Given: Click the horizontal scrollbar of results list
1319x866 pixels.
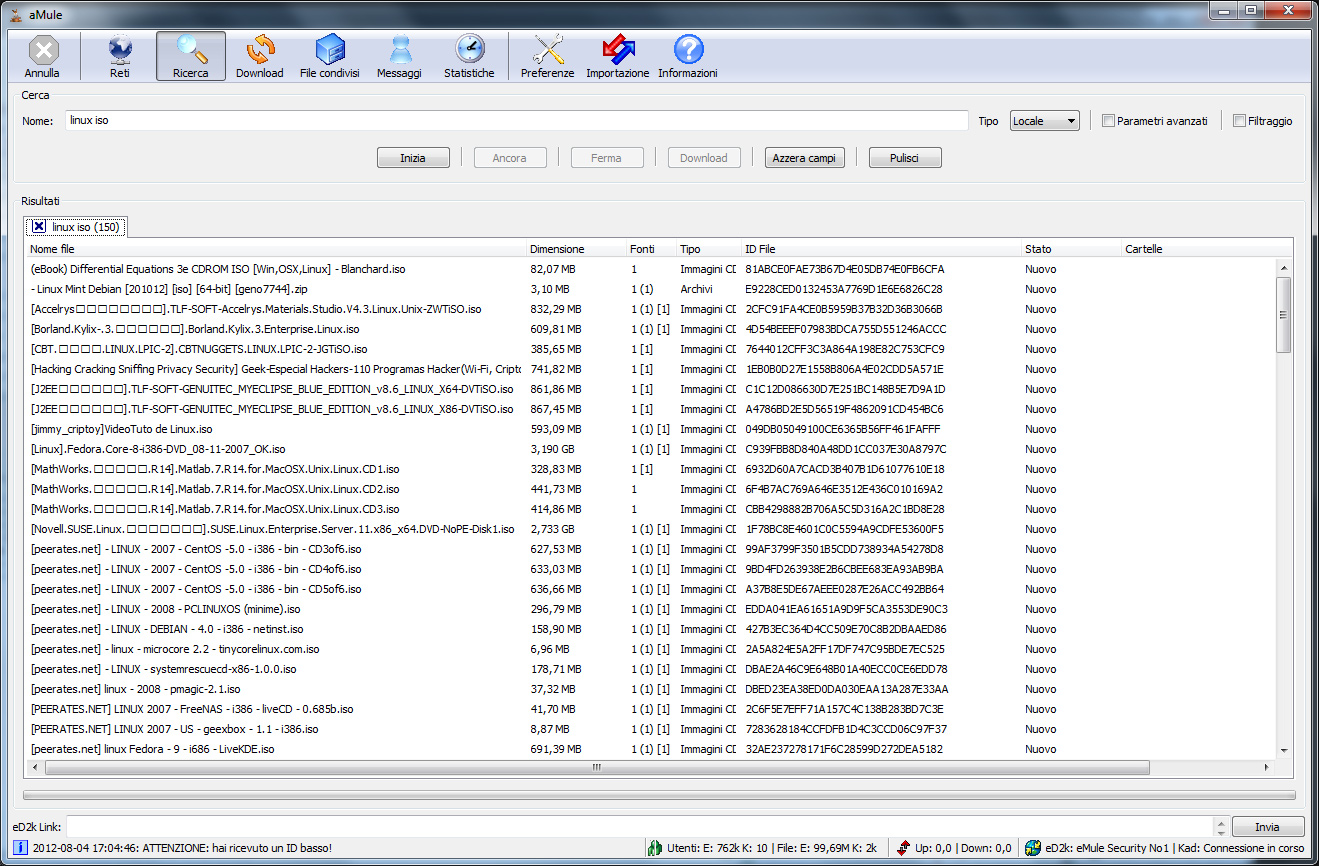Looking at the screenshot, I should 596,767.
